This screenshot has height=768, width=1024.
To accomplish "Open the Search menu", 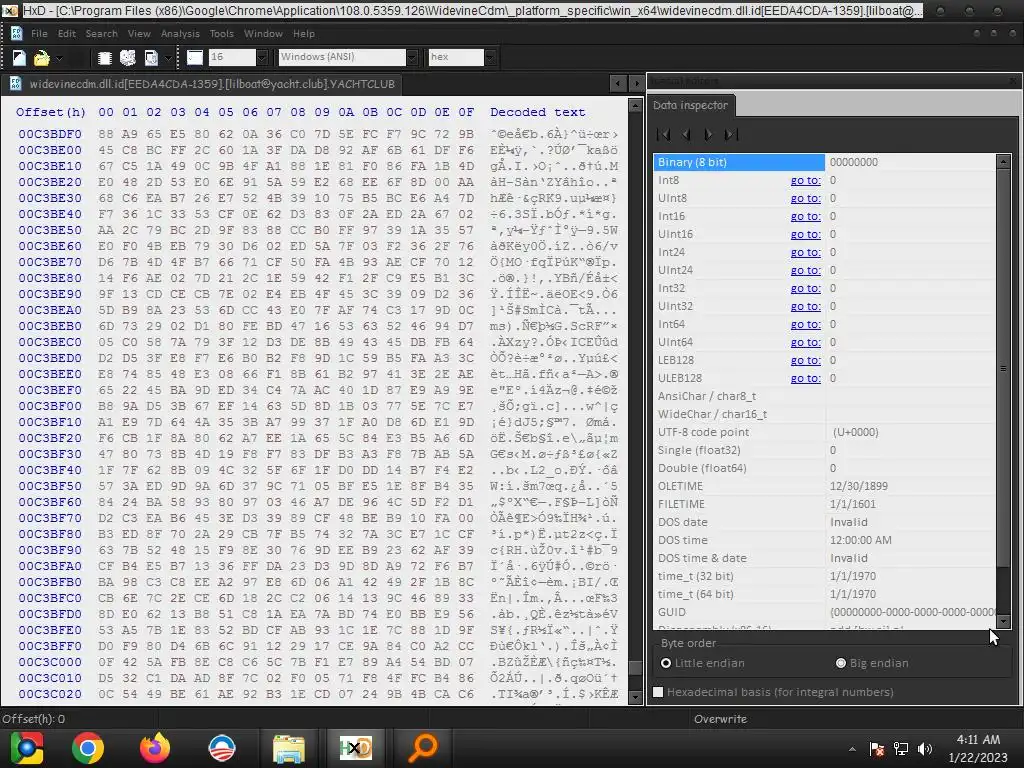I will pyautogui.click(x=101, y=33).
